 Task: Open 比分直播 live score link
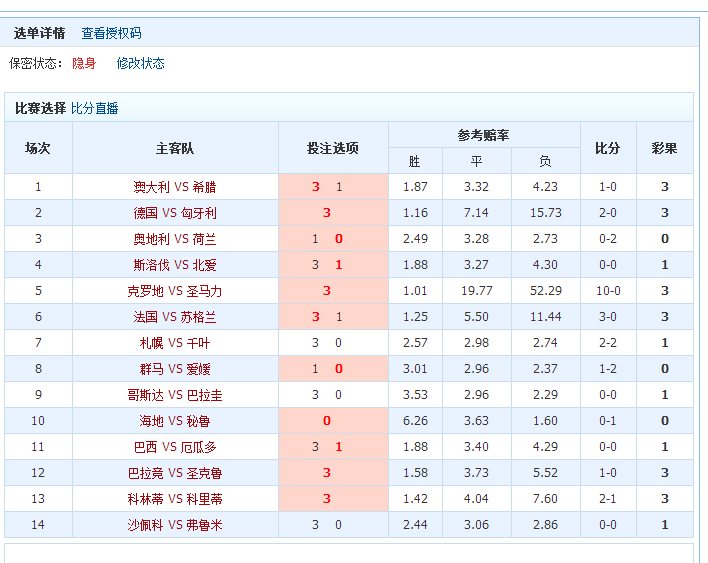(94, 108)
